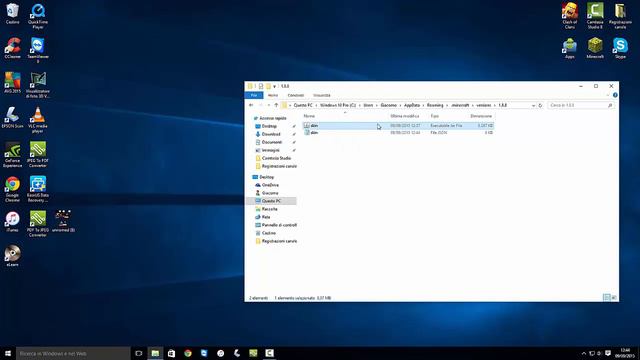Click the properties icon in title bar
Viewport: 640px width, 360px height.
260,86
